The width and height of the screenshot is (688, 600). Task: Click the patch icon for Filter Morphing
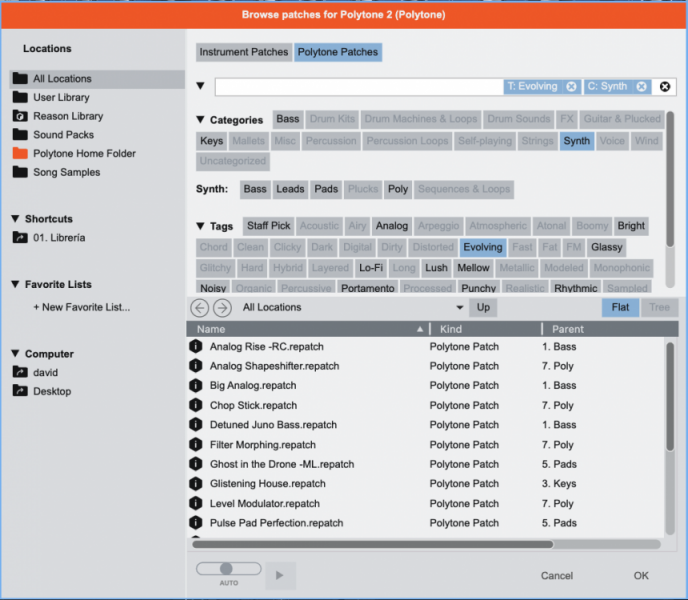[x=196, y=444]
